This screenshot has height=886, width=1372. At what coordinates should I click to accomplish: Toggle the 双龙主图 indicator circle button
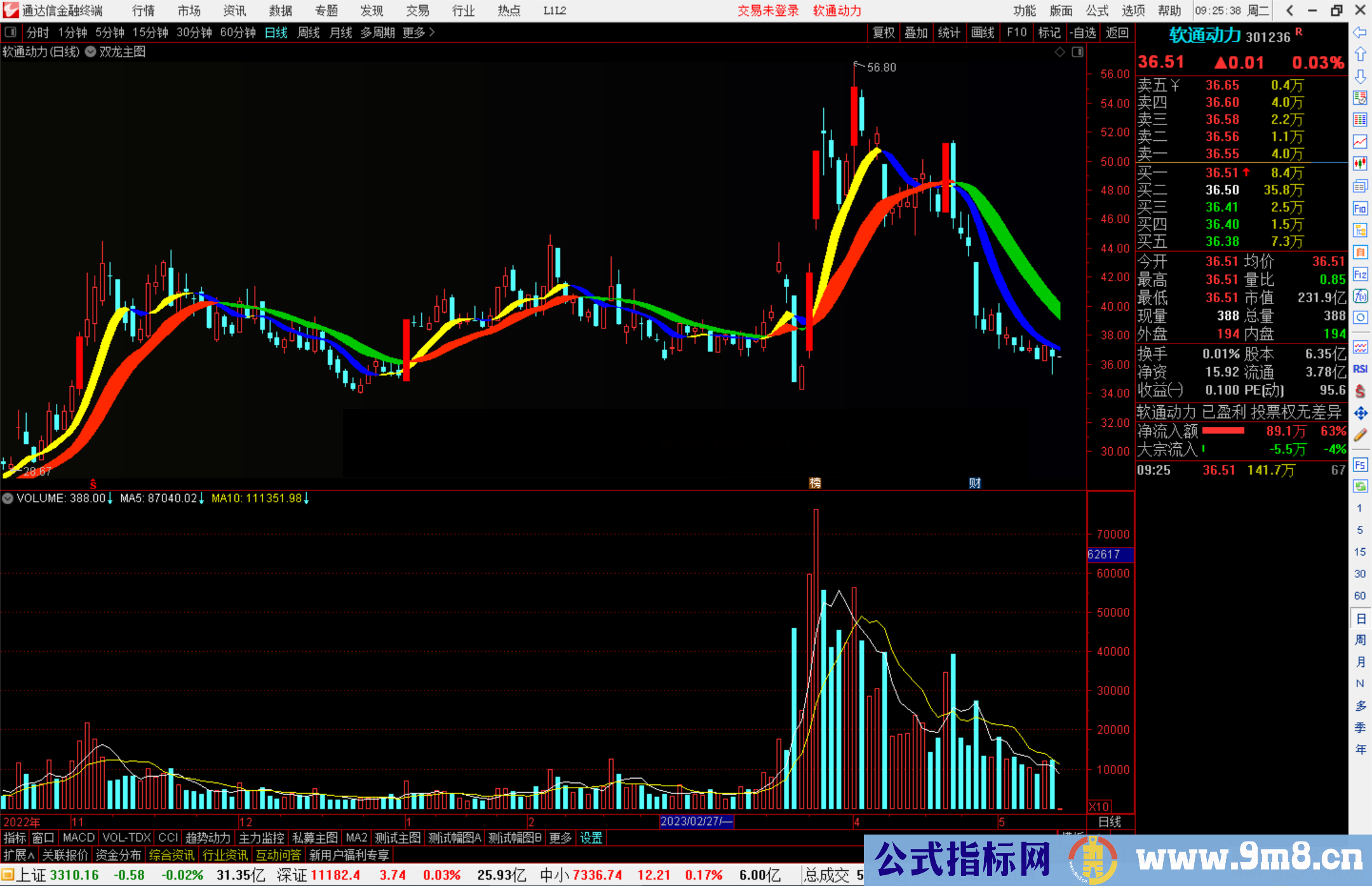[91, 52]
